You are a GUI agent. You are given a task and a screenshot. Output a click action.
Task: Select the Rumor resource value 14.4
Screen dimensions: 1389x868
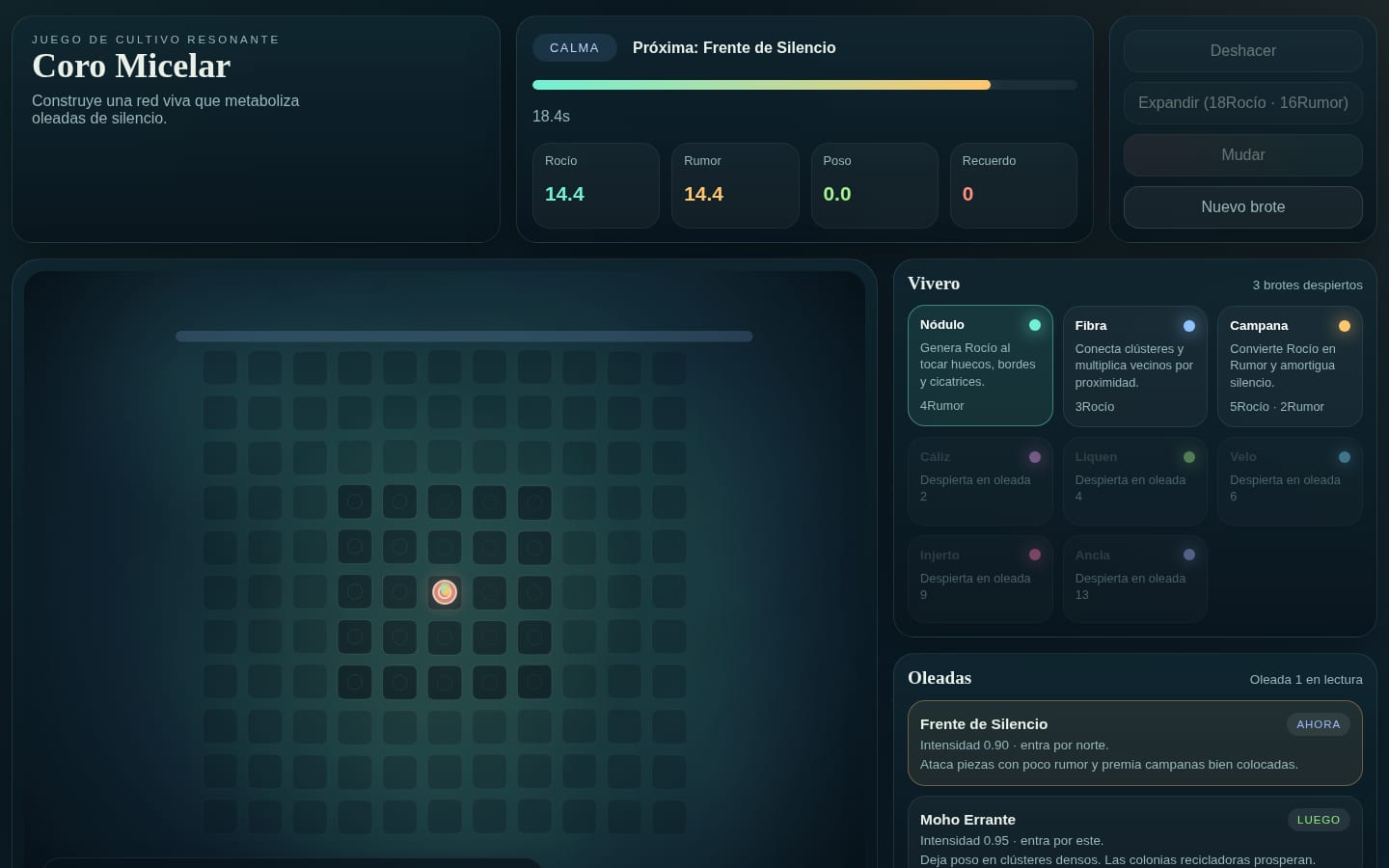[x=703, y=194]
